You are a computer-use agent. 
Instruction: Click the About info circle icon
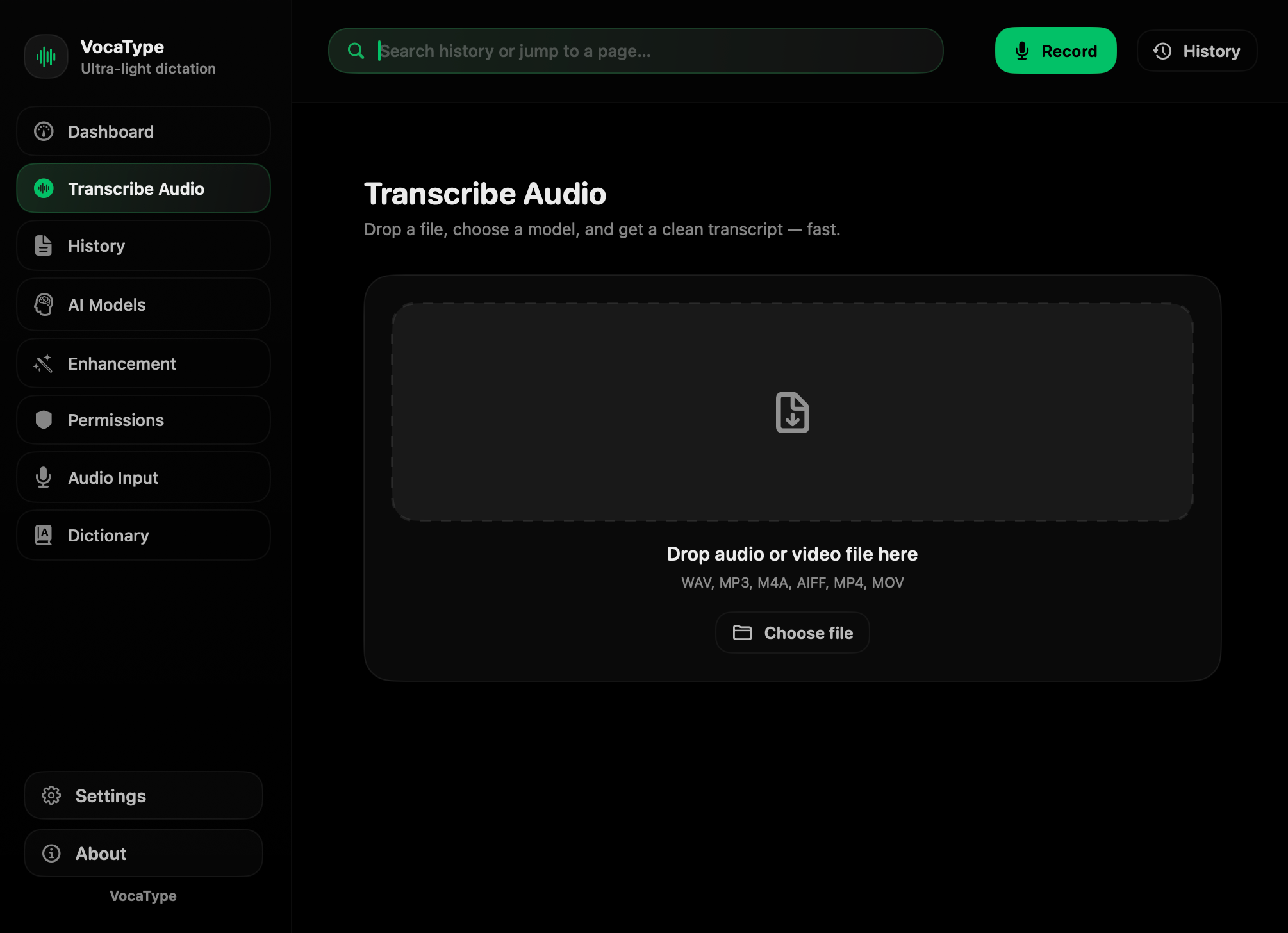coord(51,853)
